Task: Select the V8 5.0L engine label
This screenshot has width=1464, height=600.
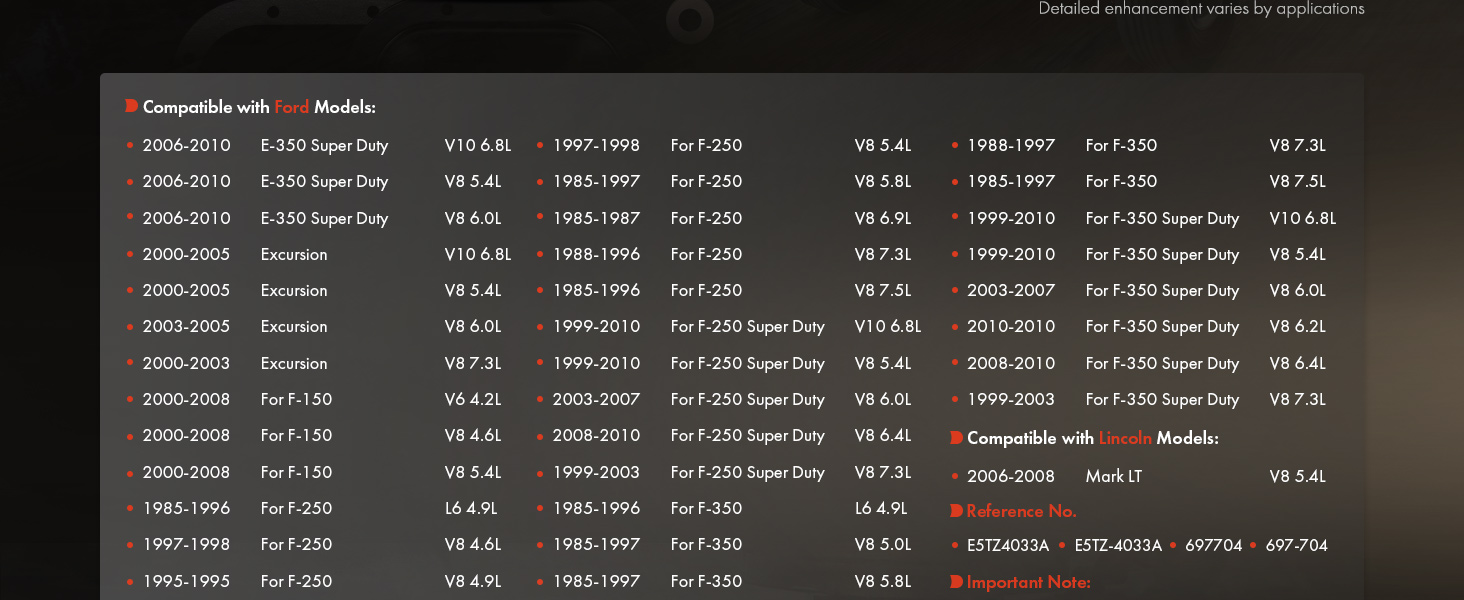Action: pyautogui.click(x=883, y=544)
